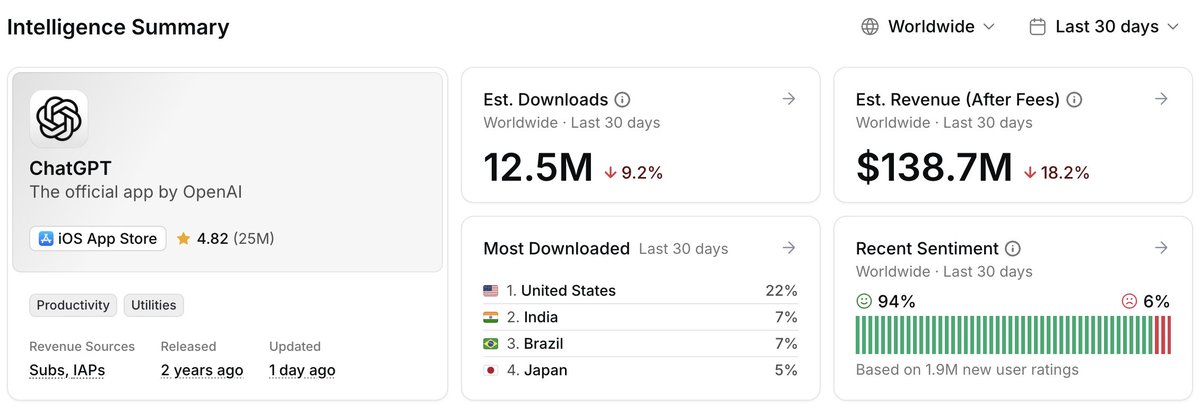Click the 22% United States share
The height and width of the screenshot is (406, 1200).
click(781, 291)
